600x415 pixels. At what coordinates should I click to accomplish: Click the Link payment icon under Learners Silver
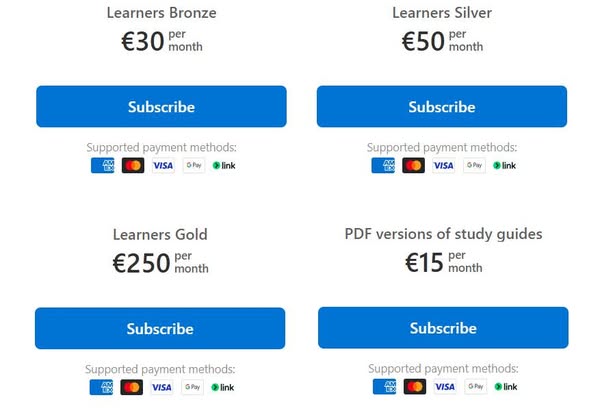coord(505,165)
